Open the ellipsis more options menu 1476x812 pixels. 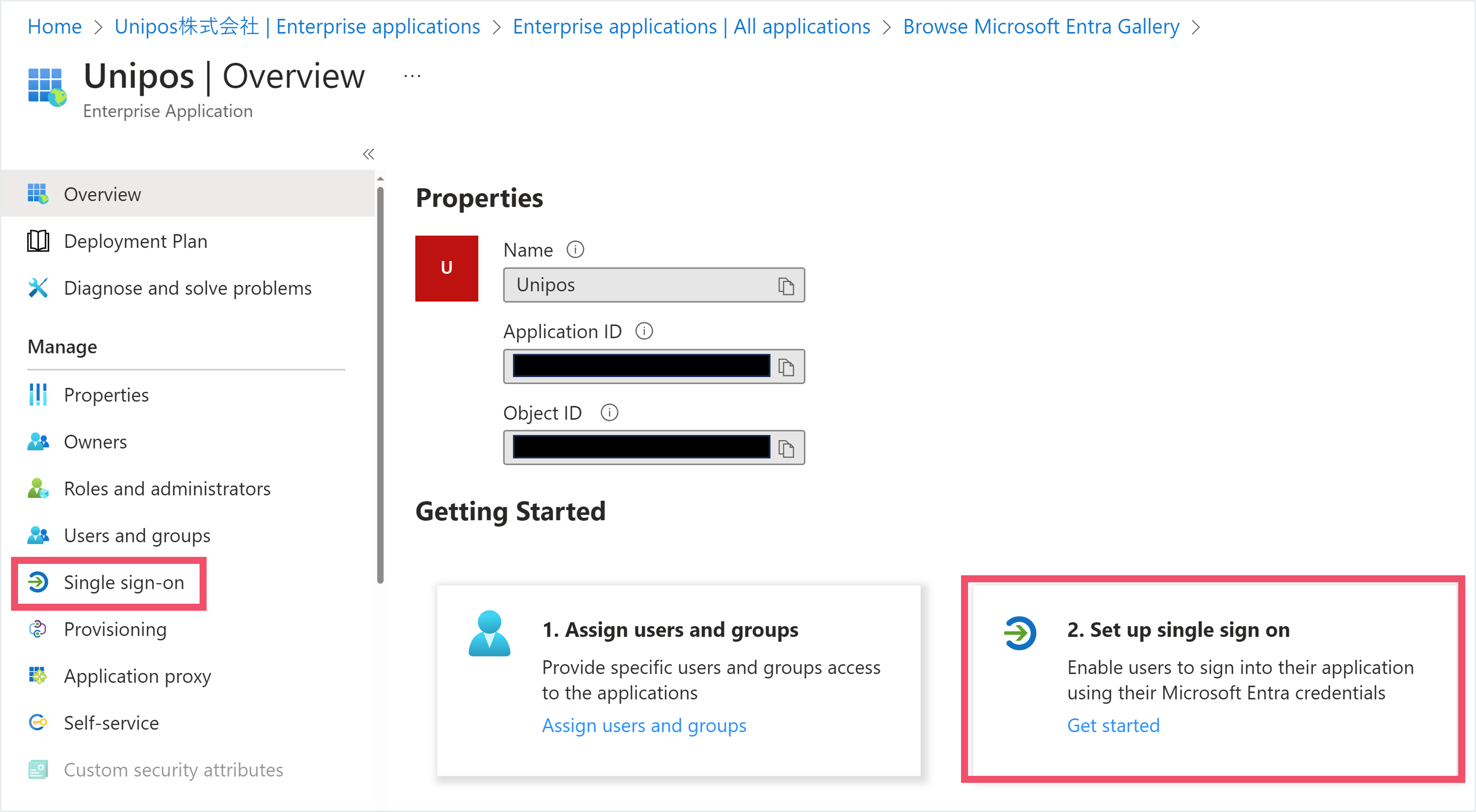412,76
